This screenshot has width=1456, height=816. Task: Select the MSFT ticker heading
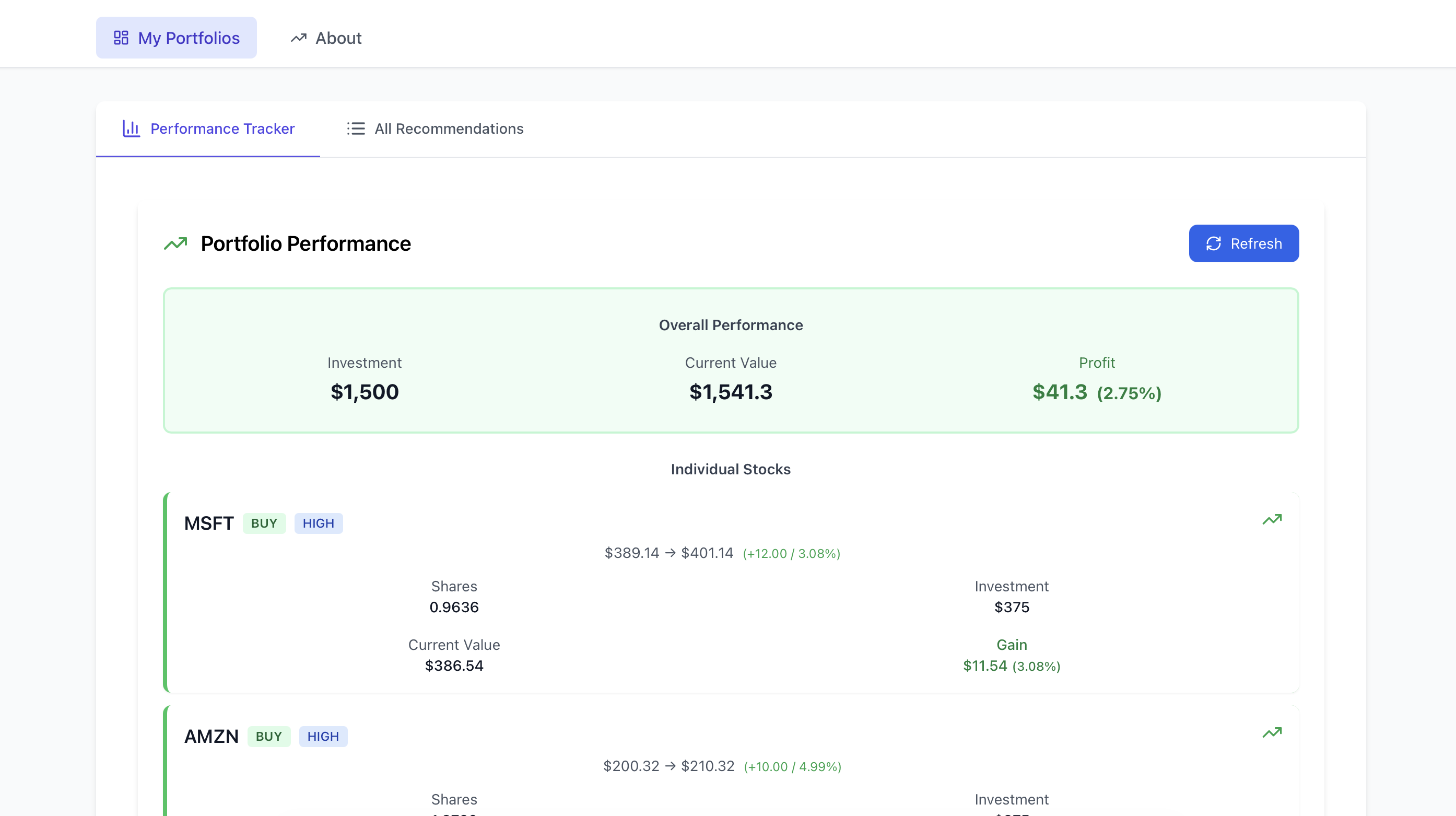pos(208,523)
